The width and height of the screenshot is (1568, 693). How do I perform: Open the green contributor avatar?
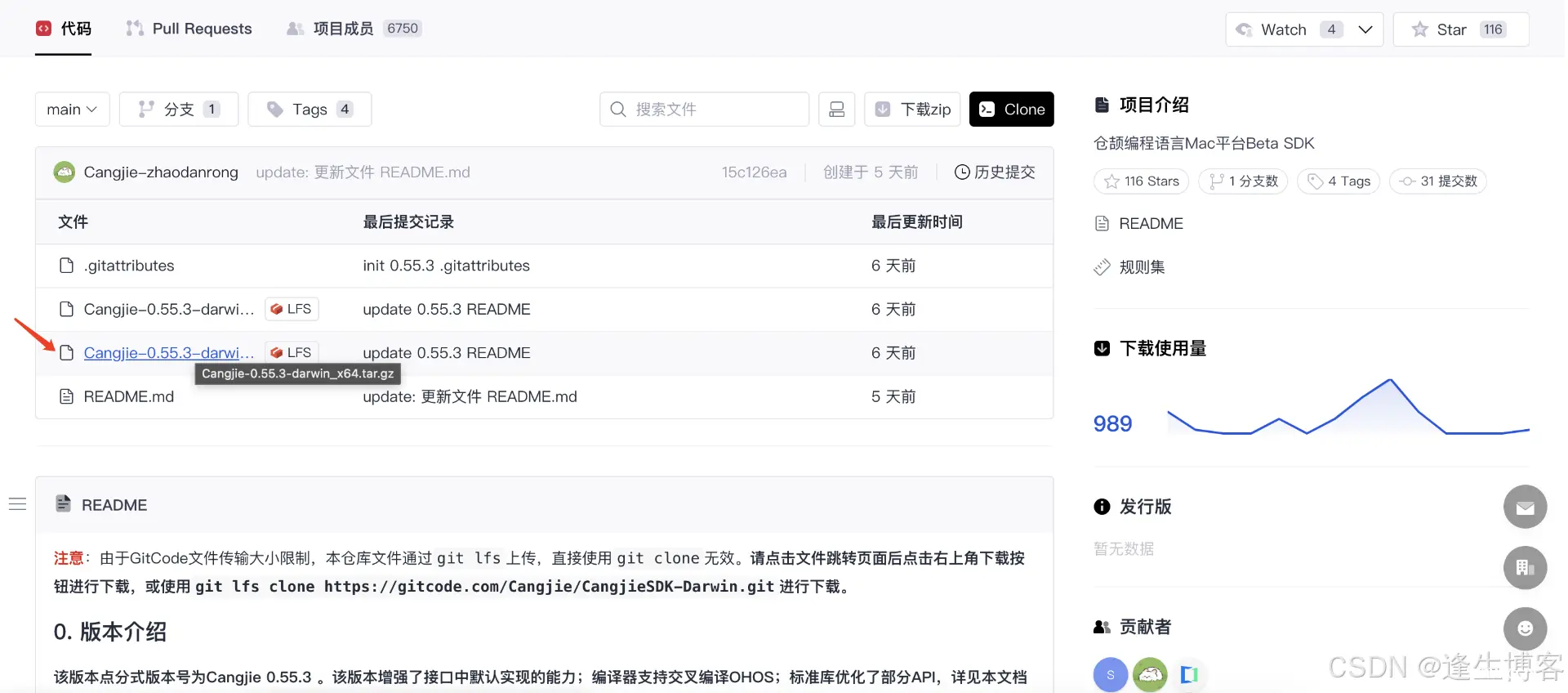1150,675
